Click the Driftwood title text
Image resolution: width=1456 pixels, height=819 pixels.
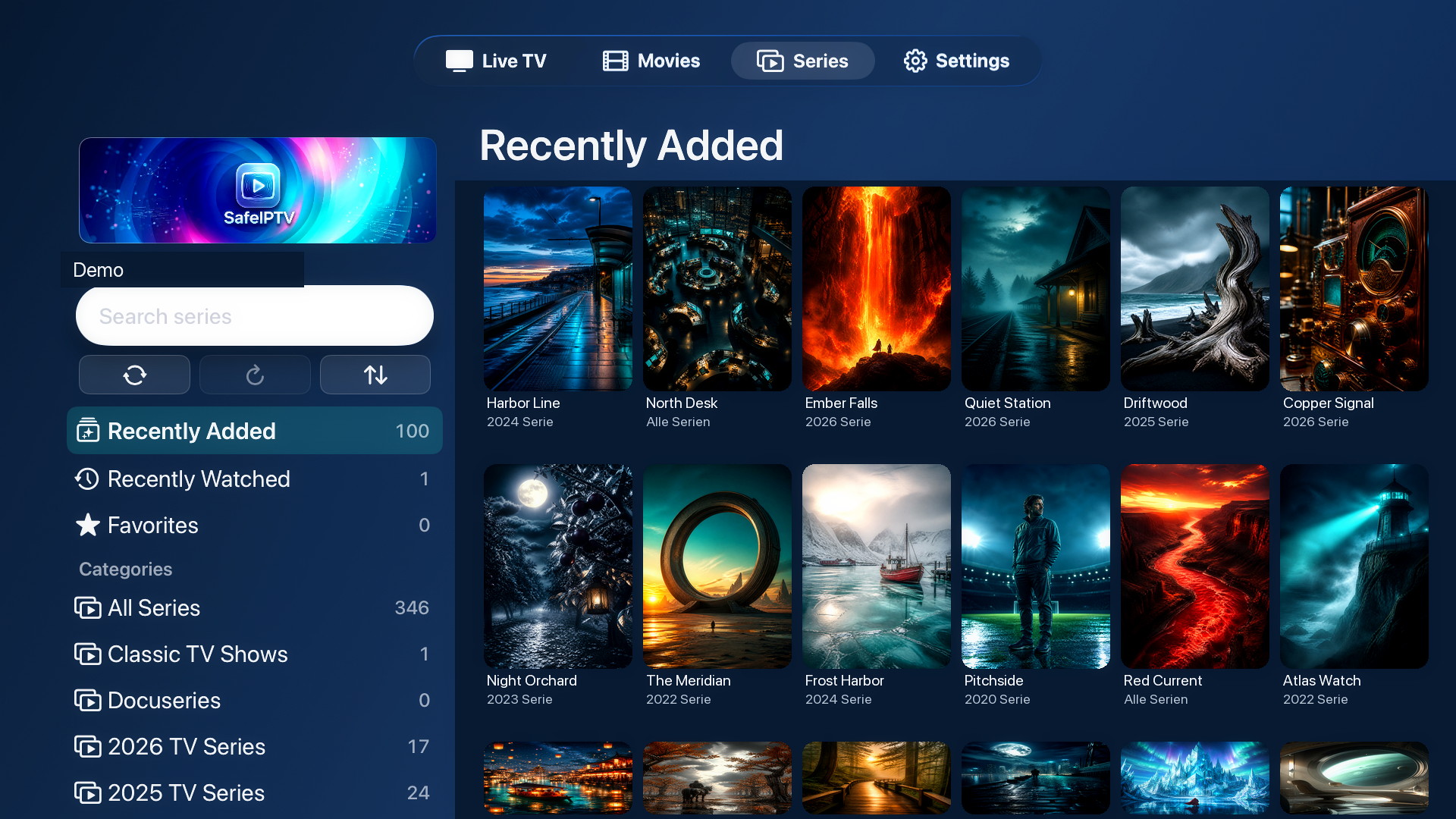(x=1156, y=403)
